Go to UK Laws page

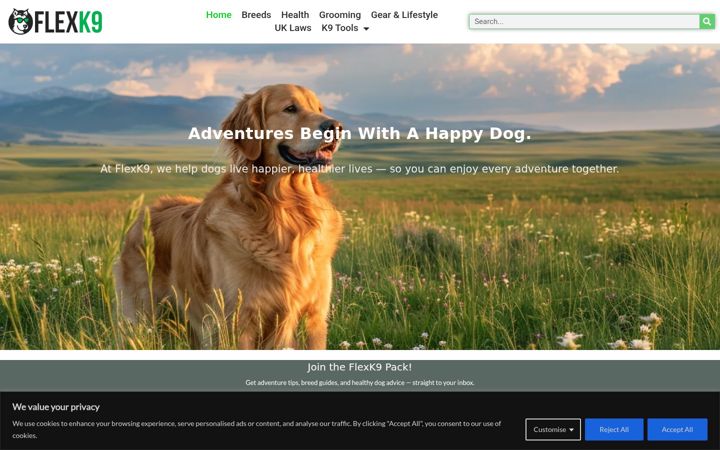point(292,28)
